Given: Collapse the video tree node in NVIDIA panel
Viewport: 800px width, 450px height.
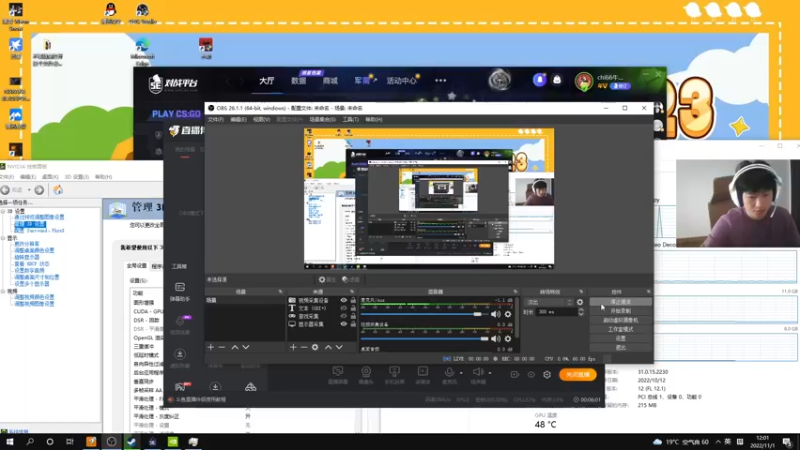Looking at the screenshot, I should (x=3, y=291).
